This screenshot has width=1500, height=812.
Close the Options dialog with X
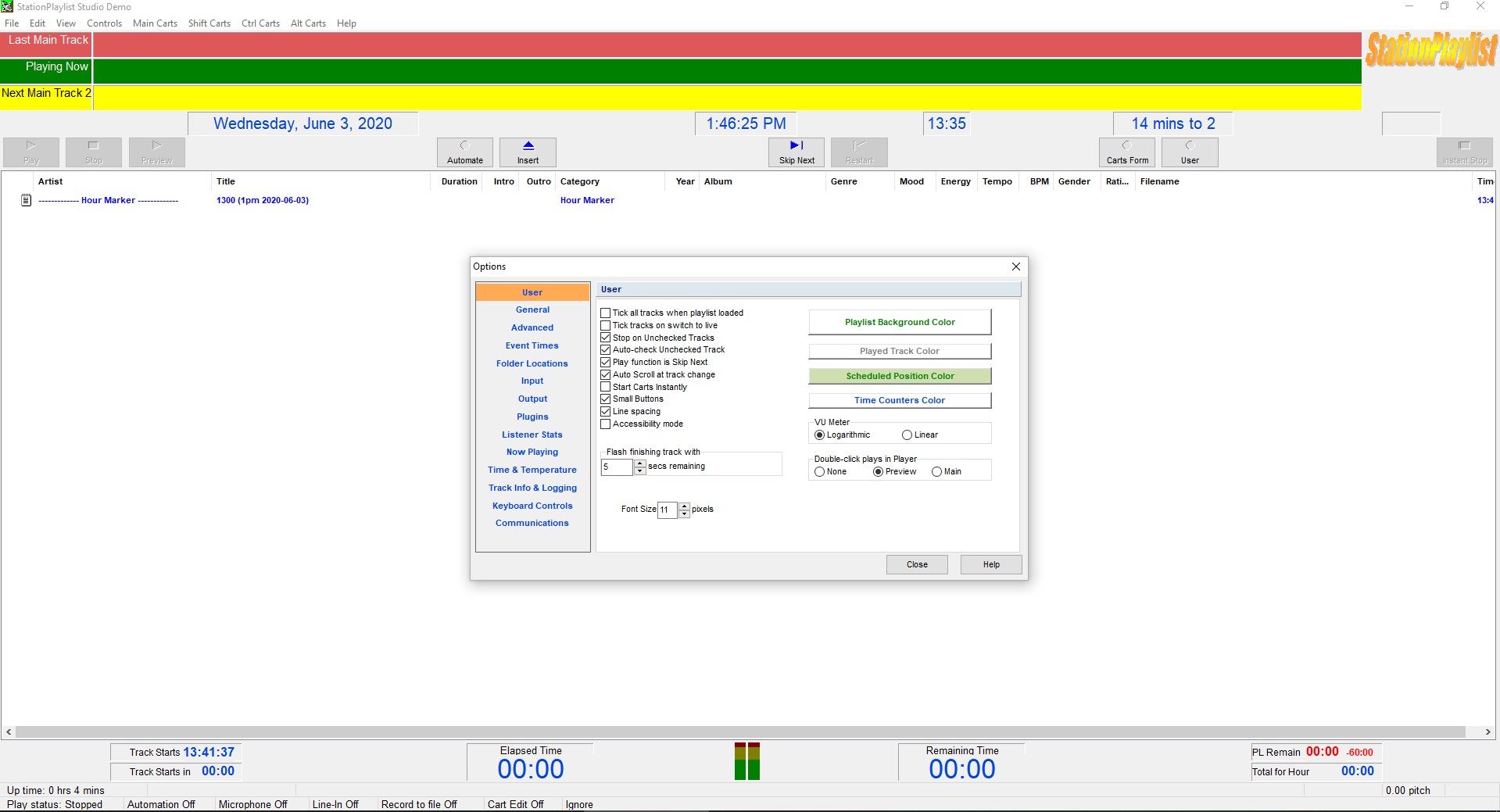1015,266
